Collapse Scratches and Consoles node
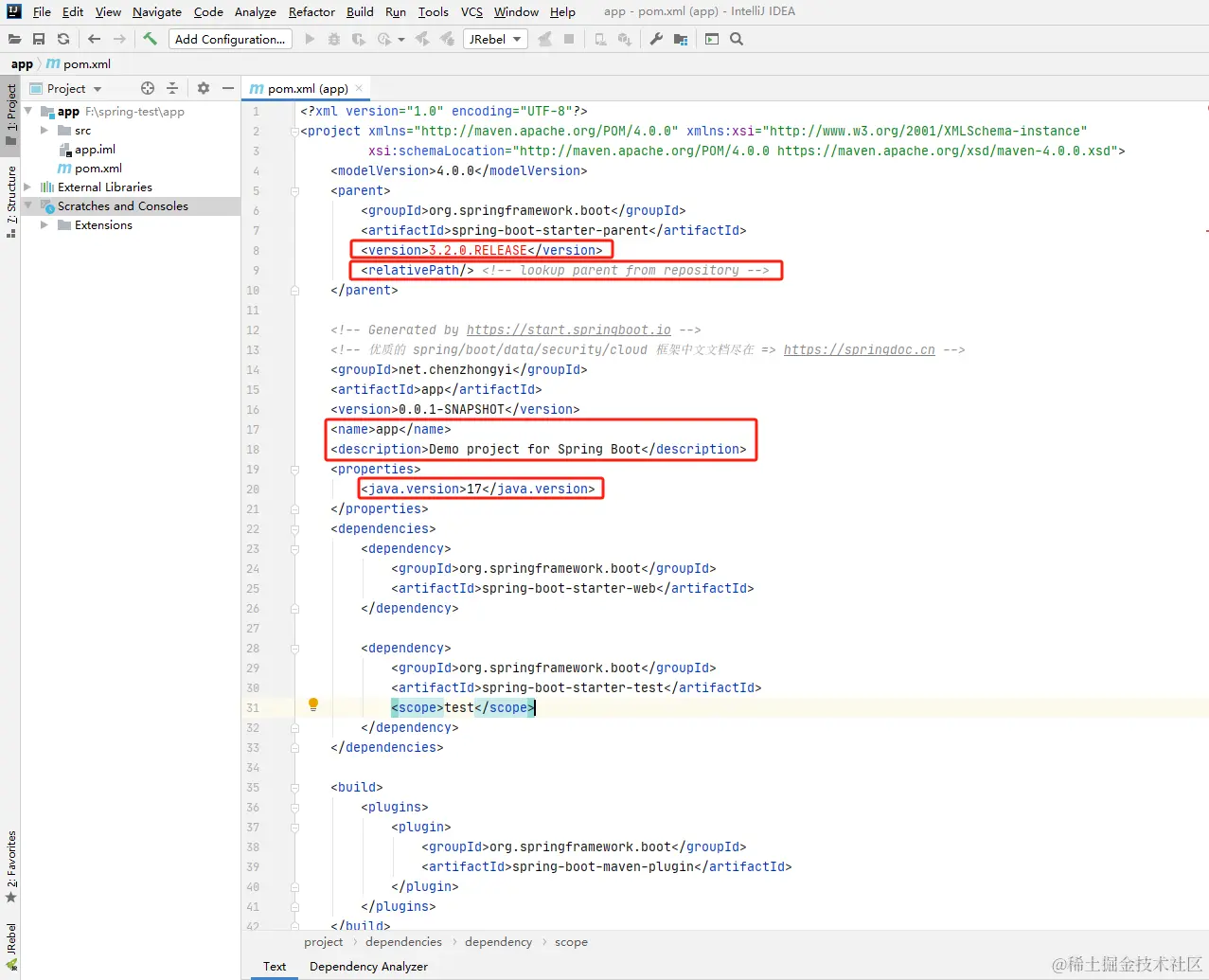Screen dimensions: 1209x980 (28, 205)
